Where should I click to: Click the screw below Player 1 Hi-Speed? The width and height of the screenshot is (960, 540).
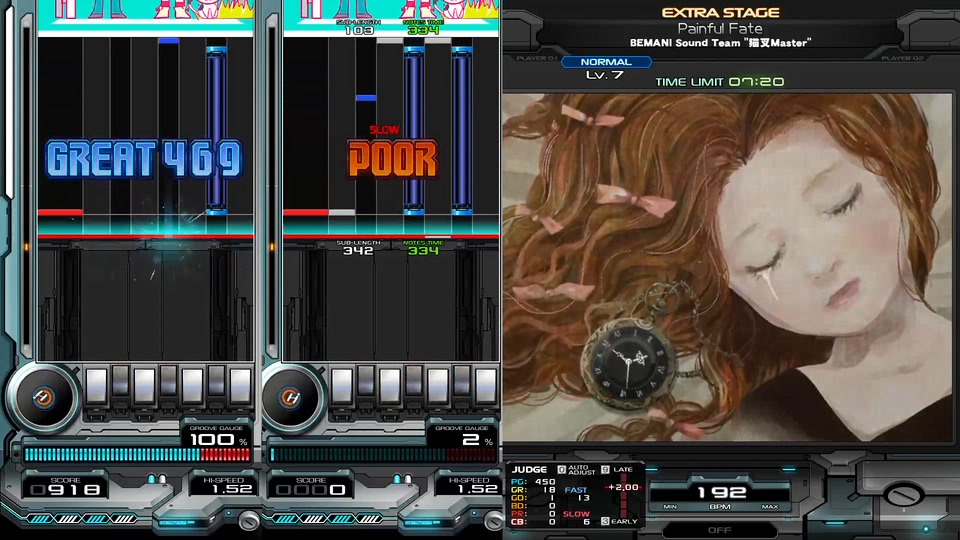[x=249, y=520]
